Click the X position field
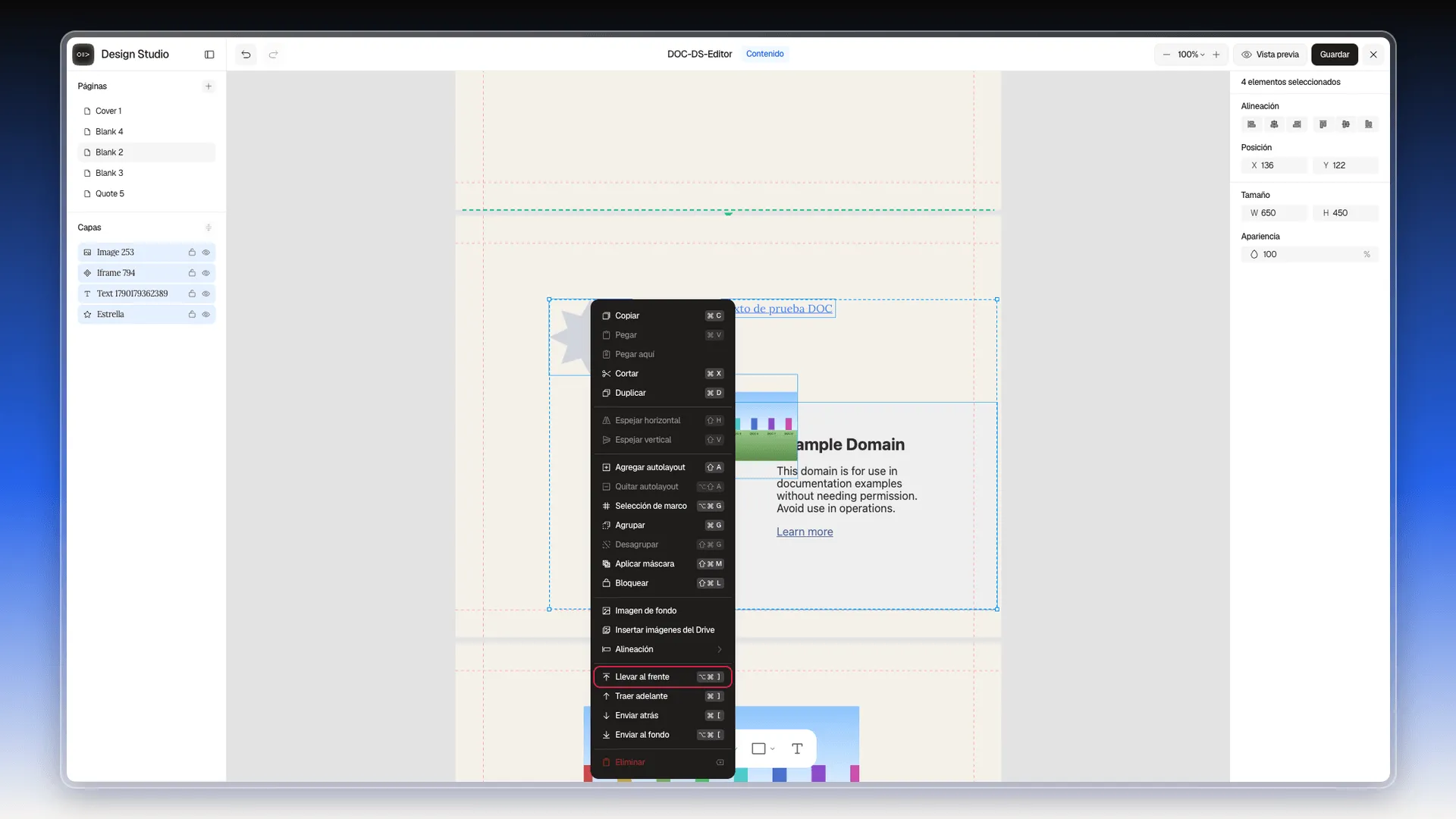This screenshot has width=1456, height=819. (x=1275, y=165)
